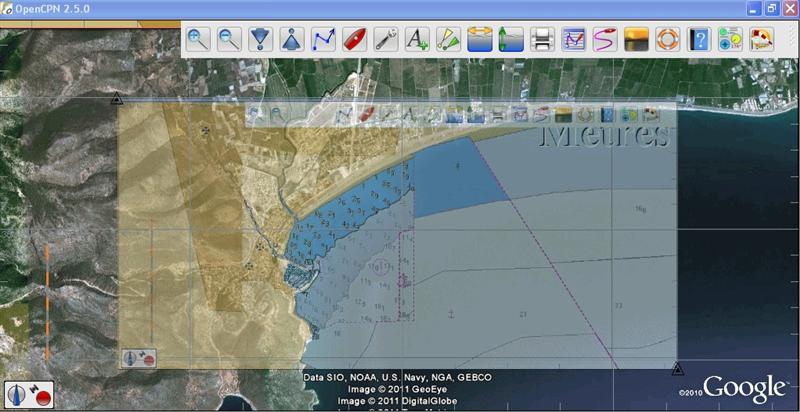Viewport: 800px width, 412px height.
Task: Shift to smaller scale chart with up arrow
Action: click(x=291, y=40)
